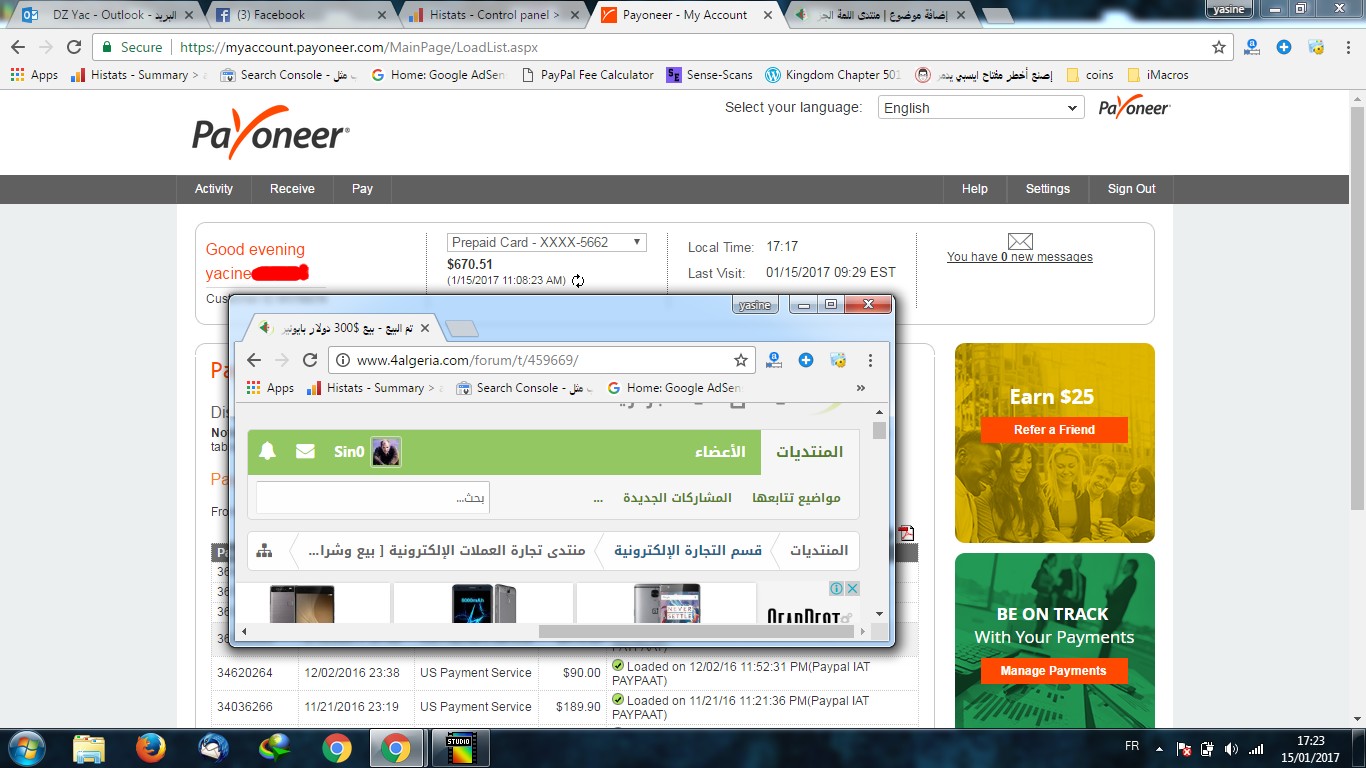The image size is (1366, 768).
Task: Open the Activity menu
Action: point(214,189)
